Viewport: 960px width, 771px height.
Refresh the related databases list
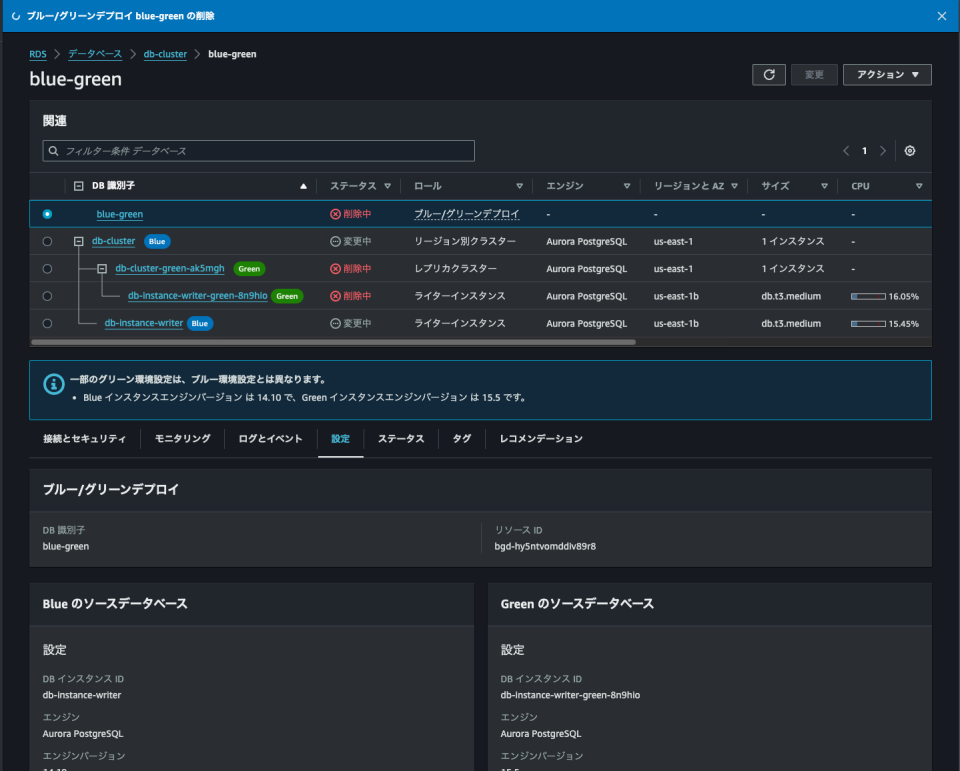click(x=768, y=74)
